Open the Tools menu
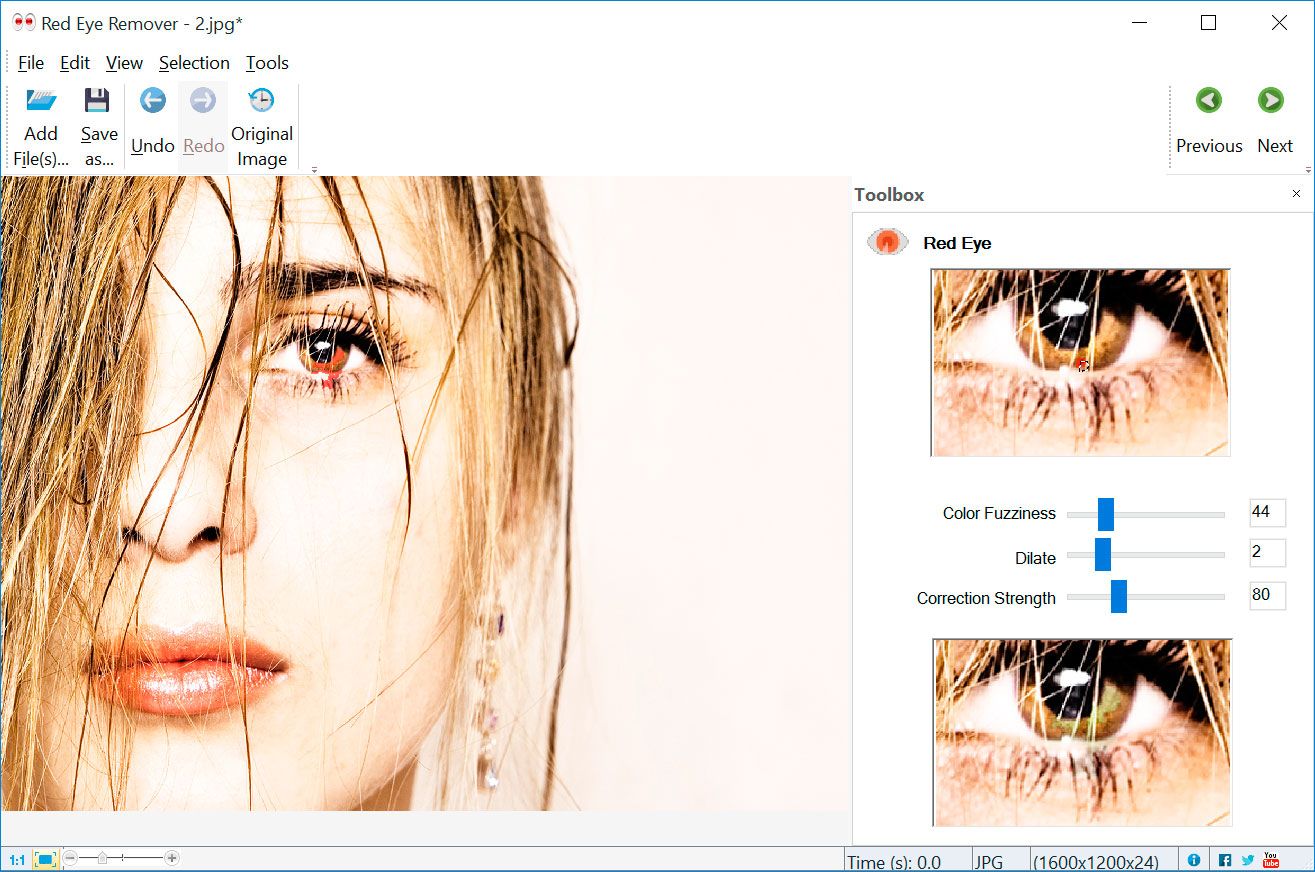Viewport: 1315px width, 872px height. pos(266,62)
